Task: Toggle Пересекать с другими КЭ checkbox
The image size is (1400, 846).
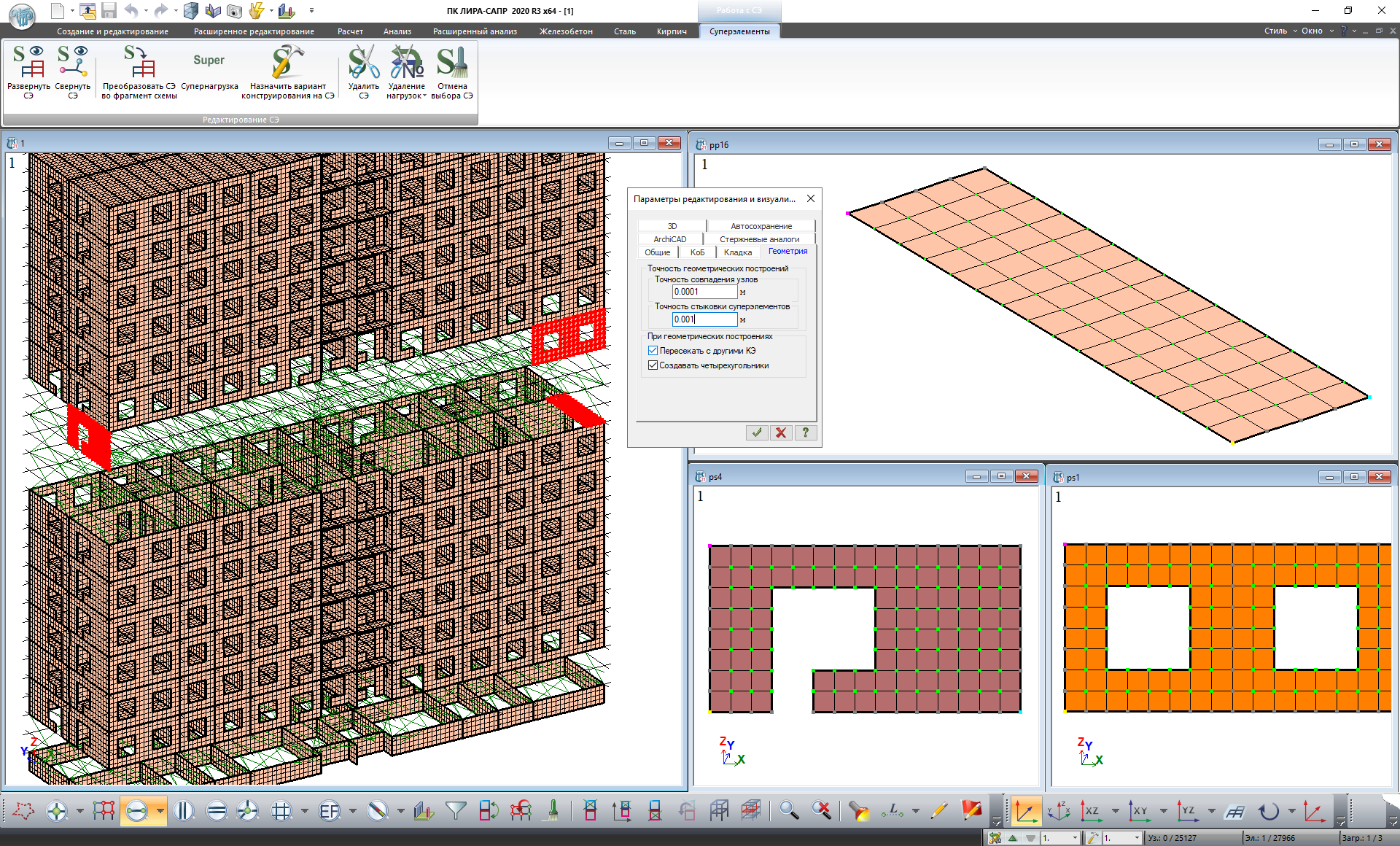Action: [653, 351]
